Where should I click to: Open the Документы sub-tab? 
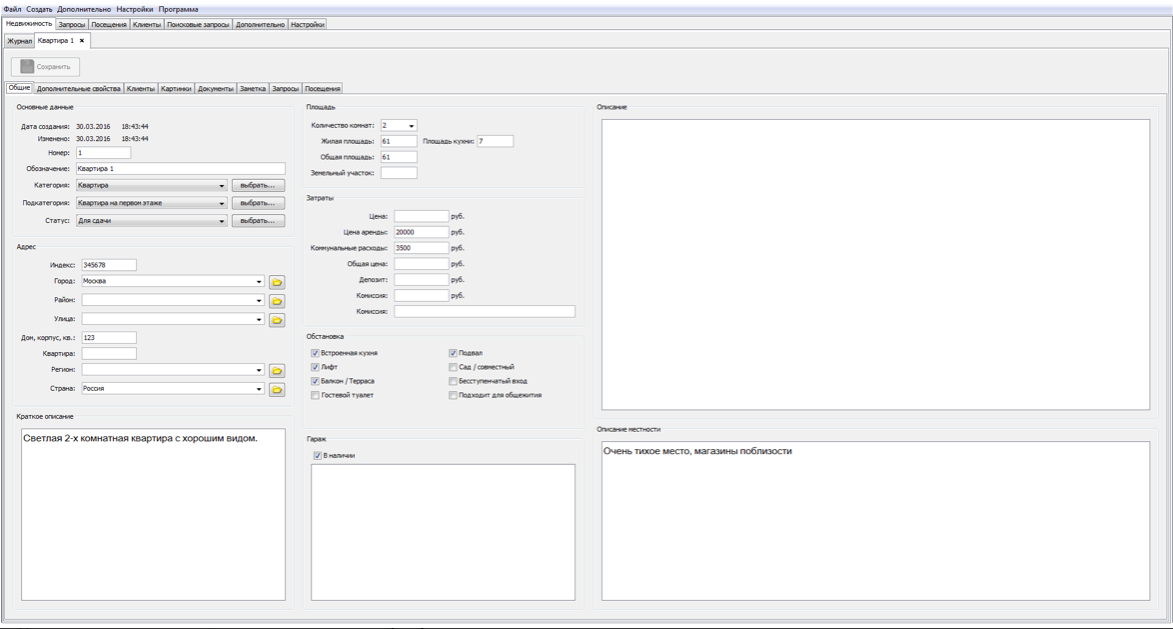tap(215, 88)
